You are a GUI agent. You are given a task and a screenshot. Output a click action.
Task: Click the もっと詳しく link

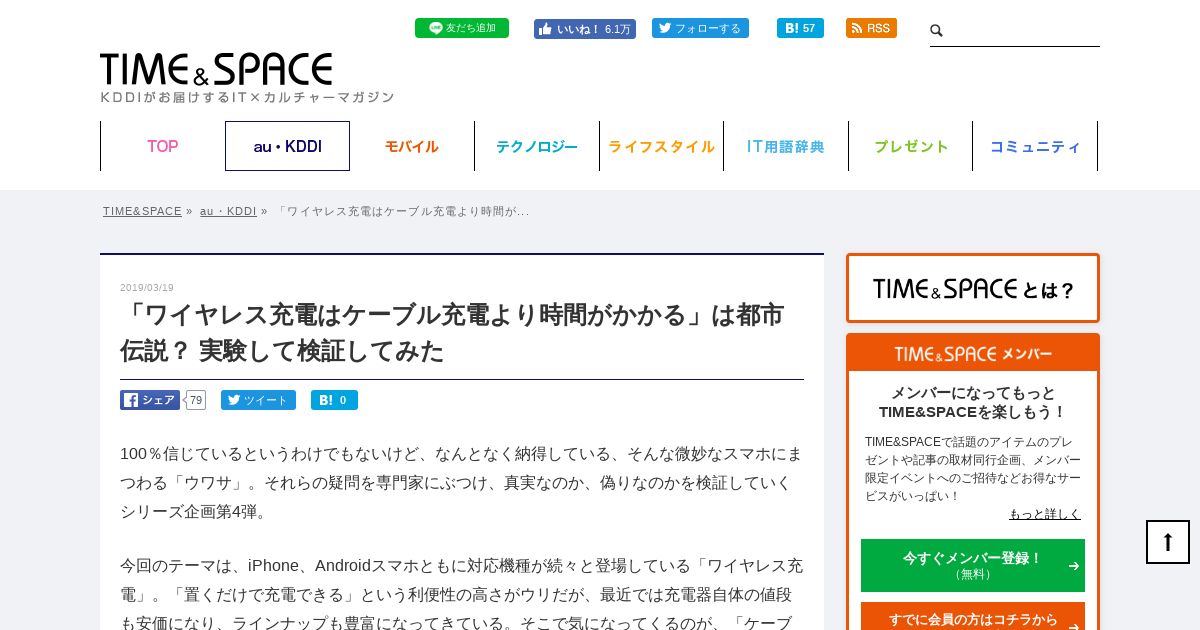tap(1045, 514)
